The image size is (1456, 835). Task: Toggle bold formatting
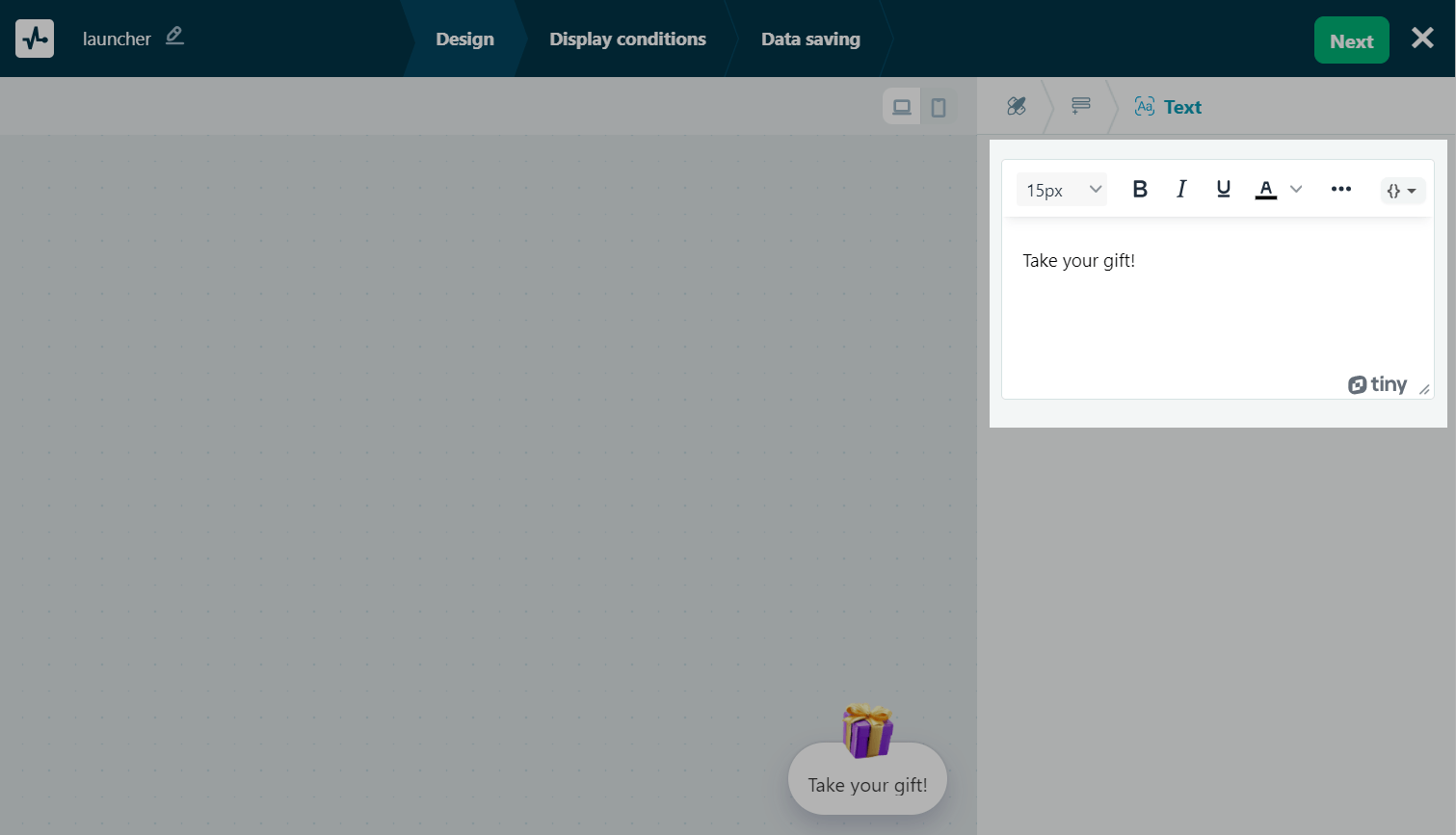point(1140,190)
